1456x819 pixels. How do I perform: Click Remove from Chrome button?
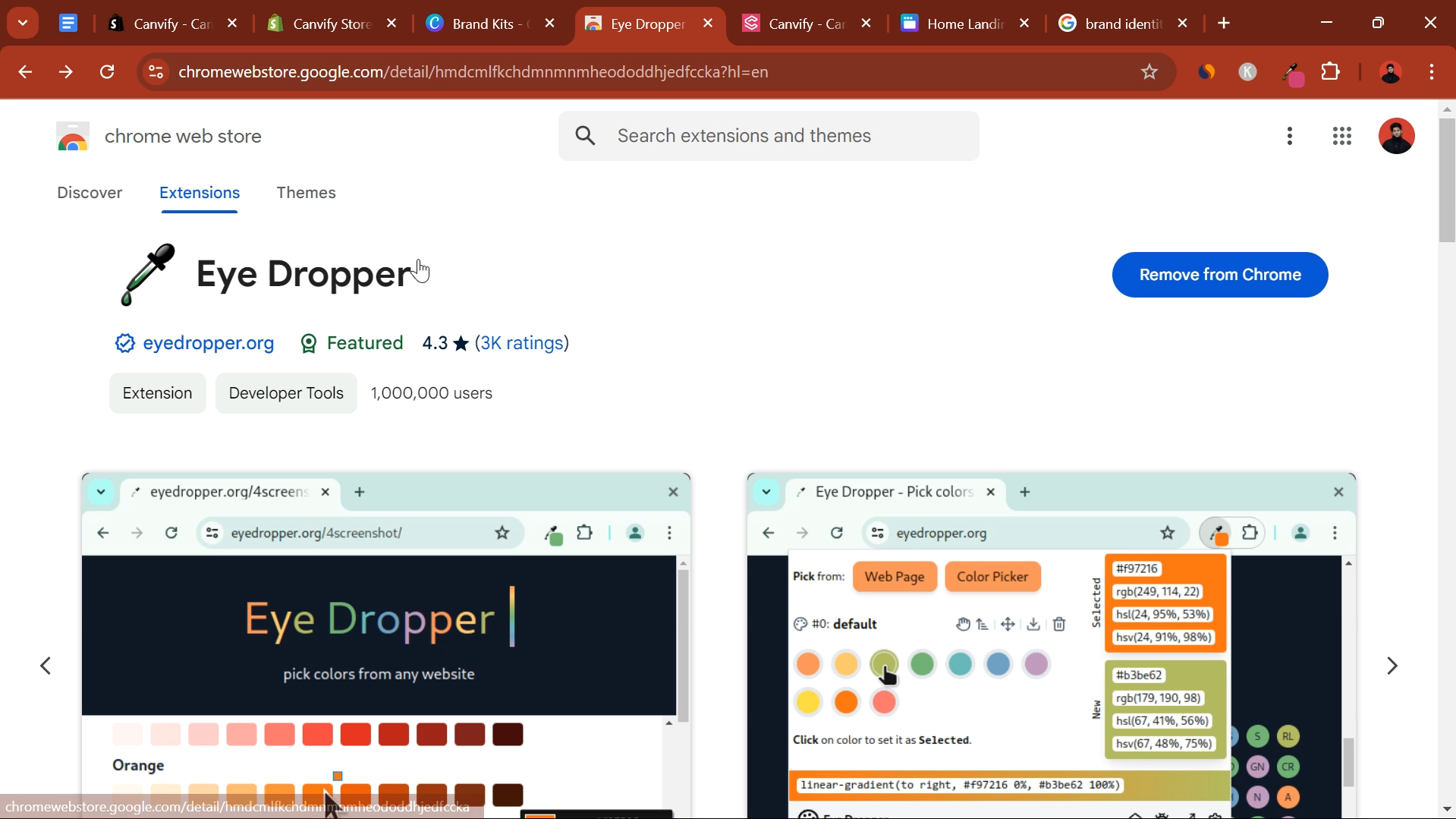pos(1220,275)
